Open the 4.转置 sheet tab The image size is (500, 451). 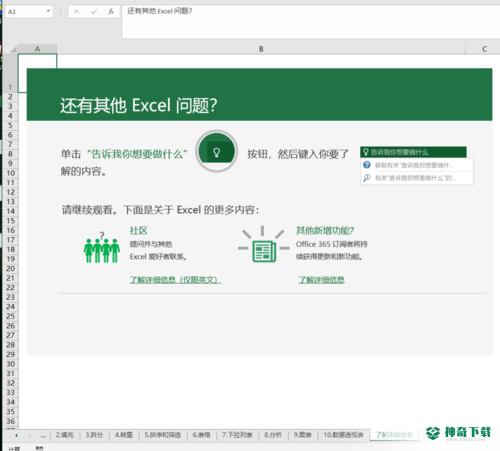pyautogui.click(x=124, y=435)
